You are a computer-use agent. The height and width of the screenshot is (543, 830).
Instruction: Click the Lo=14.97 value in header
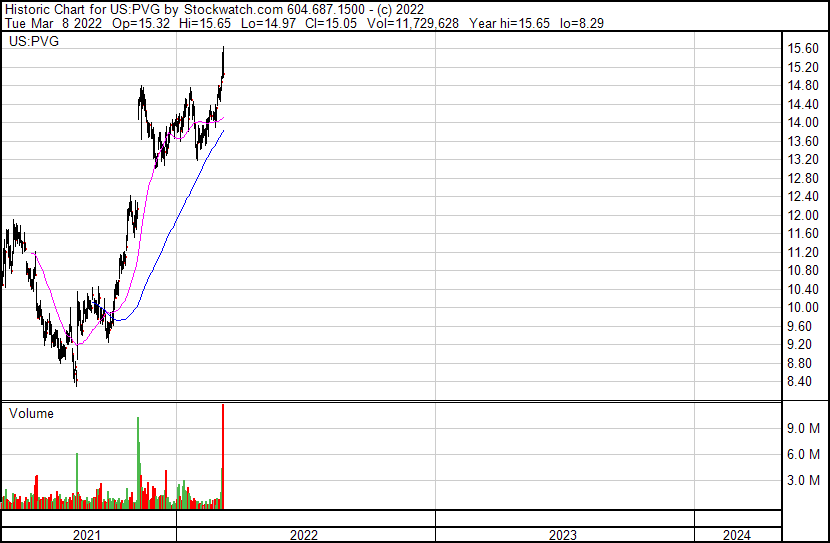(268, 23)
